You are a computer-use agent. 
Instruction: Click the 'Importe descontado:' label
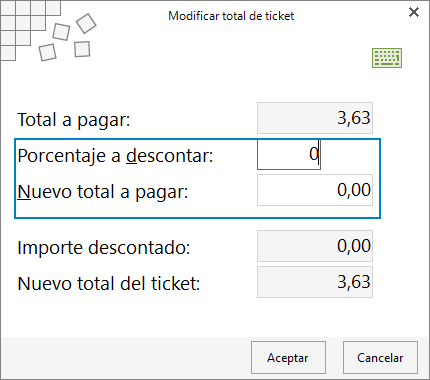(104, 247)
